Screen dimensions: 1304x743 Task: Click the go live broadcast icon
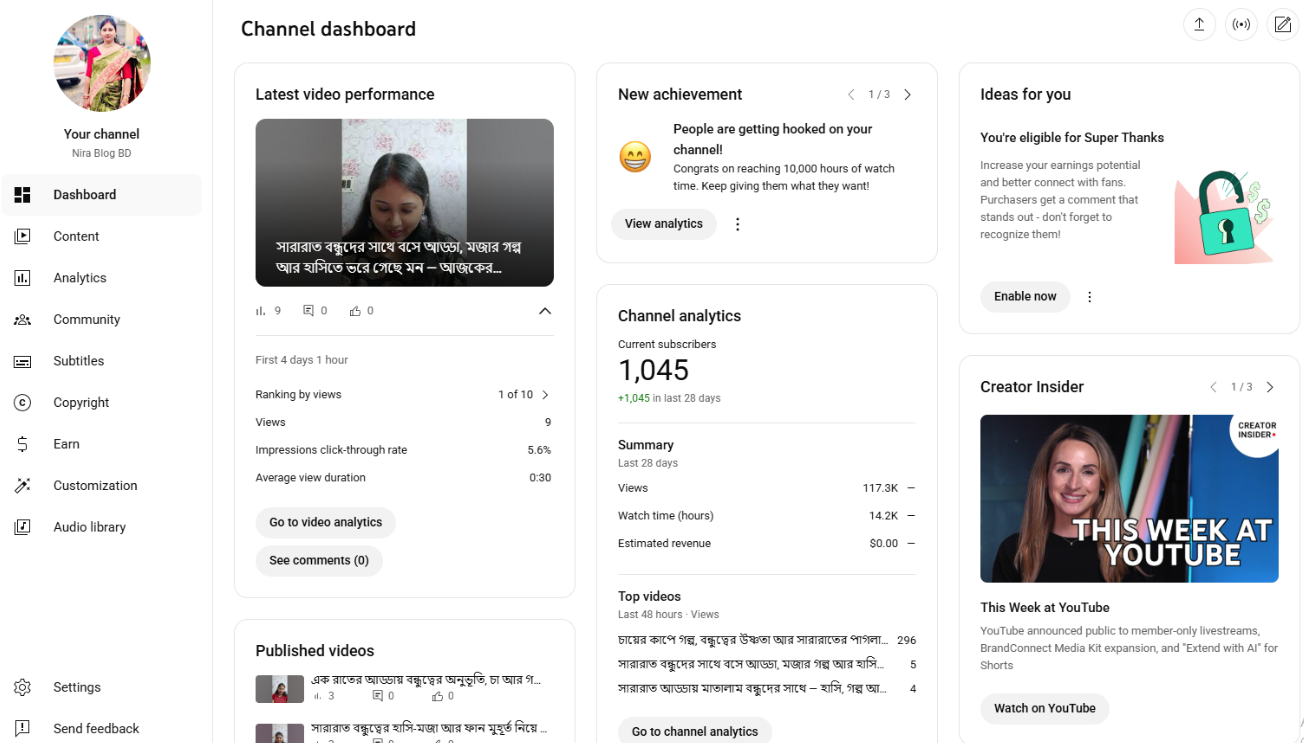pyautogui.click(x=1241, y=24)
